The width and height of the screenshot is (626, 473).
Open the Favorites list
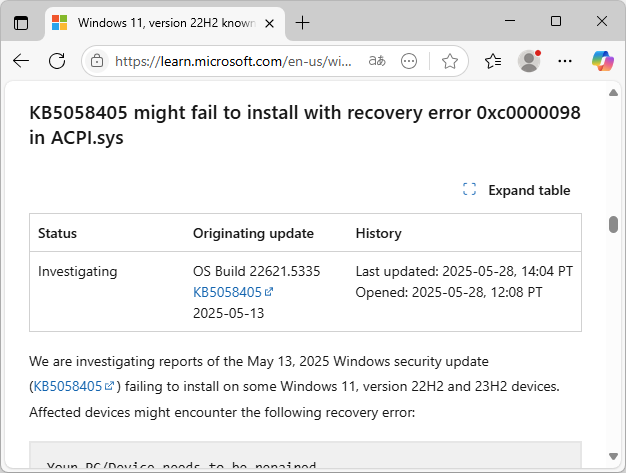pyautogui.click(x=492, y=61)
